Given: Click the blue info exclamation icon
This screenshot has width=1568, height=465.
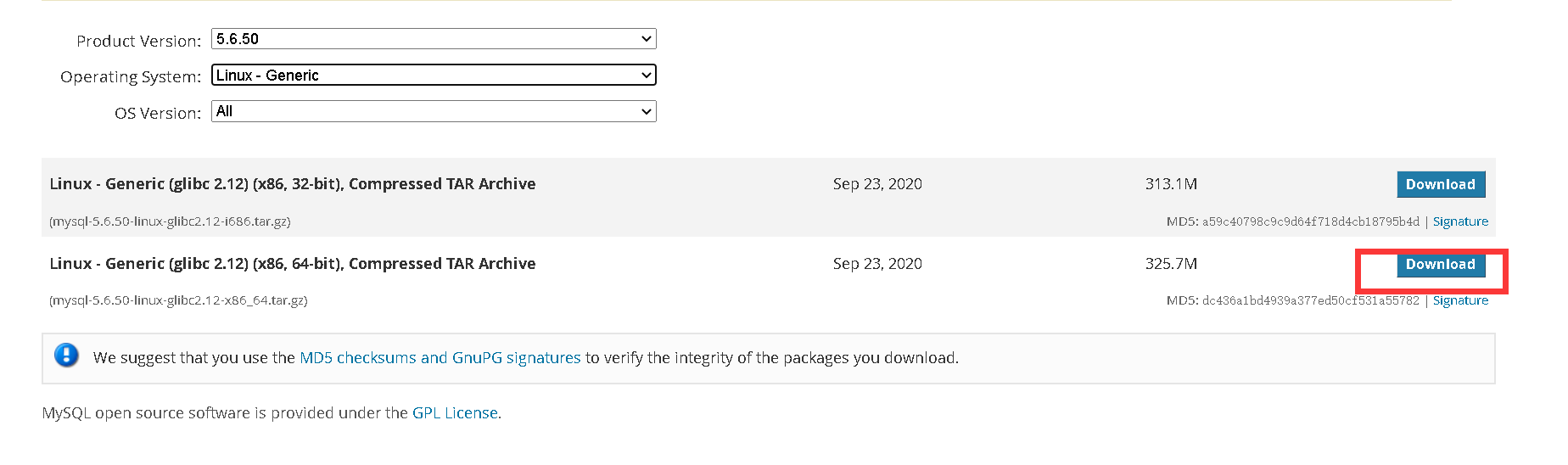Looking at the screenshot, I should (66, 356).
